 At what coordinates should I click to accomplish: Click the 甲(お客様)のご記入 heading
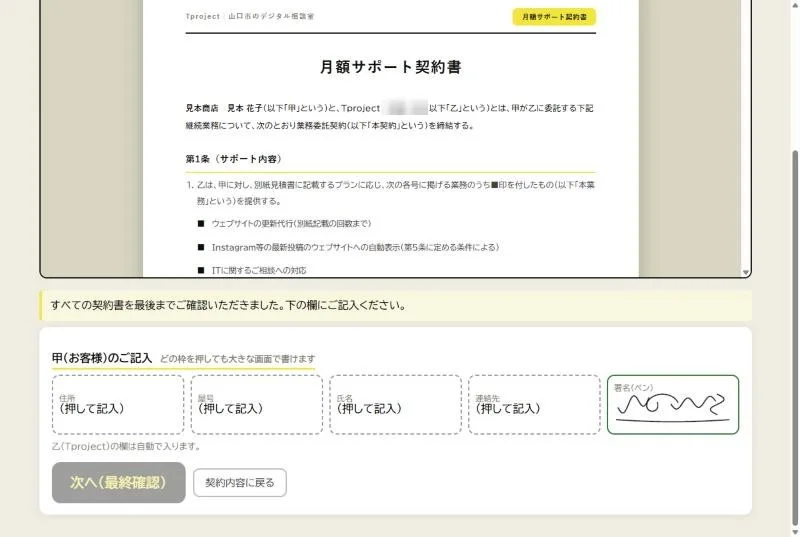(102, 358)
